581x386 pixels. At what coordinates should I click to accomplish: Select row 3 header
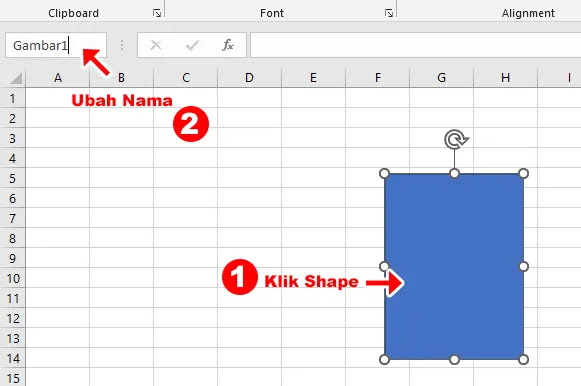click(13, 138)
